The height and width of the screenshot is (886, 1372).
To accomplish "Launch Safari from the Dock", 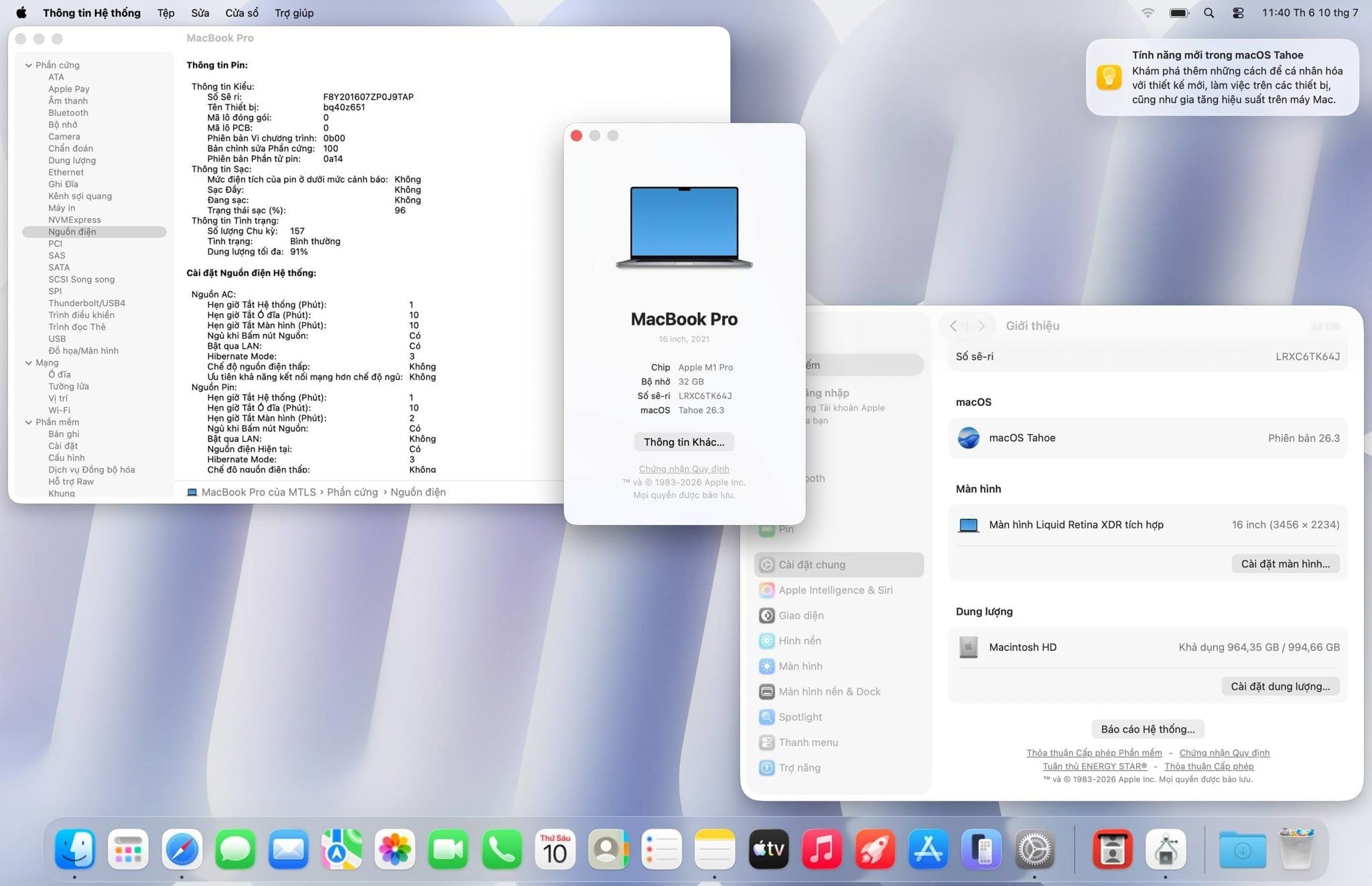I will (182, 848).
